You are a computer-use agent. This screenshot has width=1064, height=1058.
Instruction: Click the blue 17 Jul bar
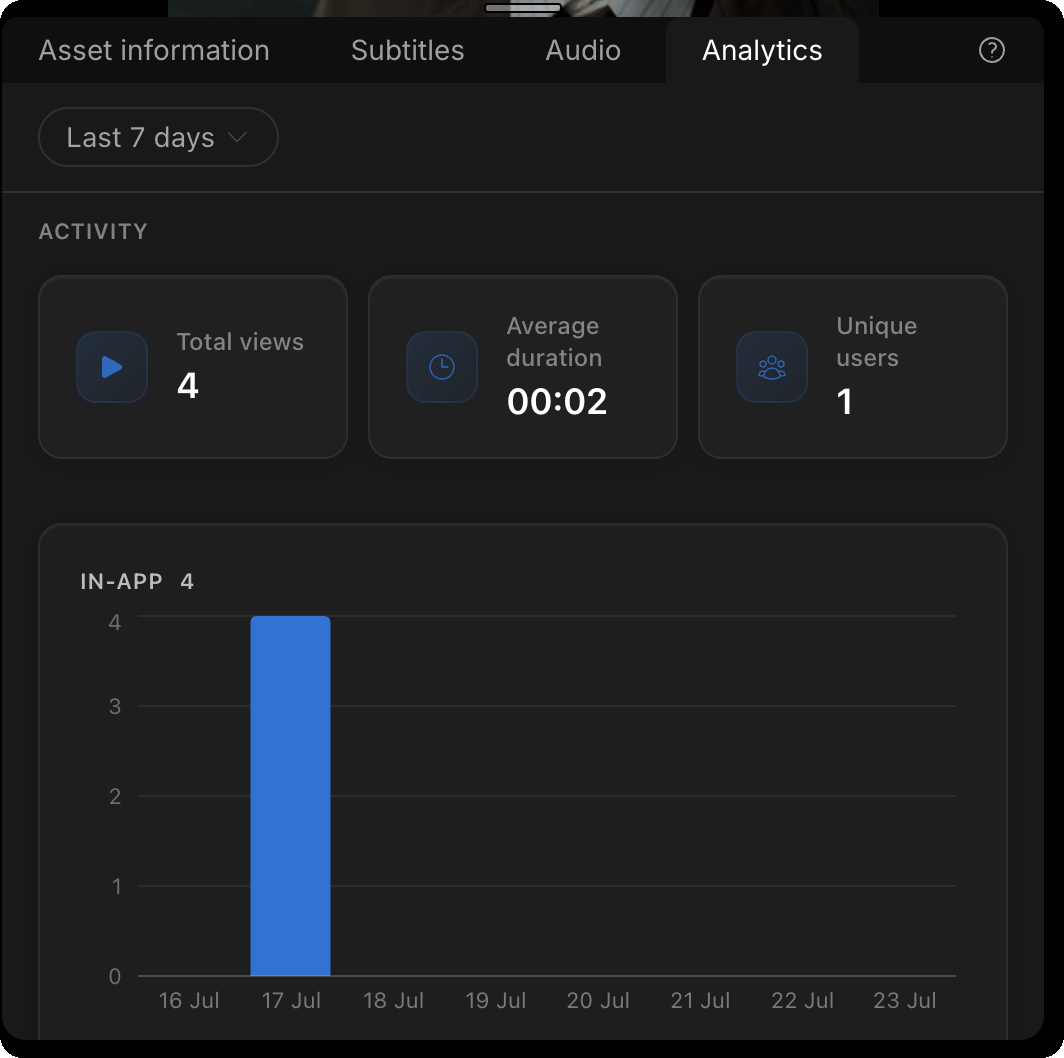pyautogui.click(x=290, y=795)
